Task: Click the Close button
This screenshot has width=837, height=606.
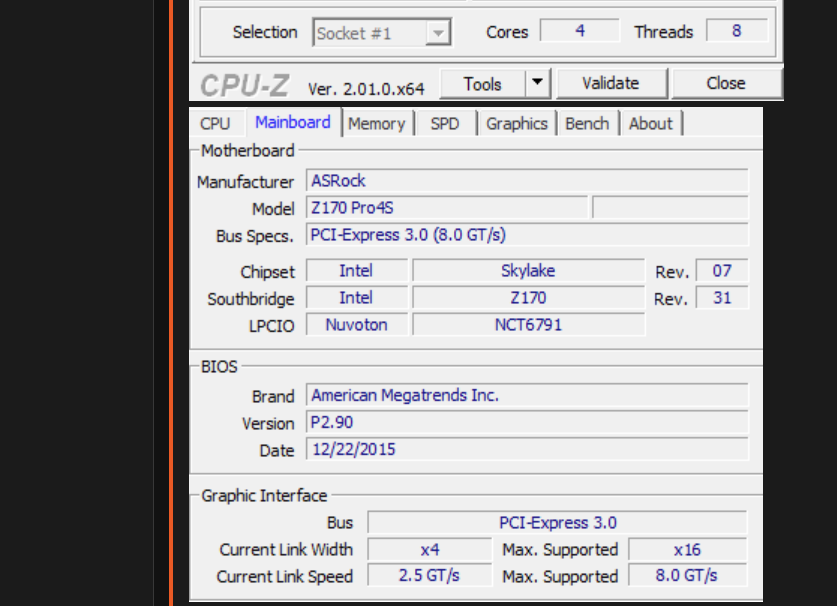Action: pyautogui.click(x=726, y=83)
